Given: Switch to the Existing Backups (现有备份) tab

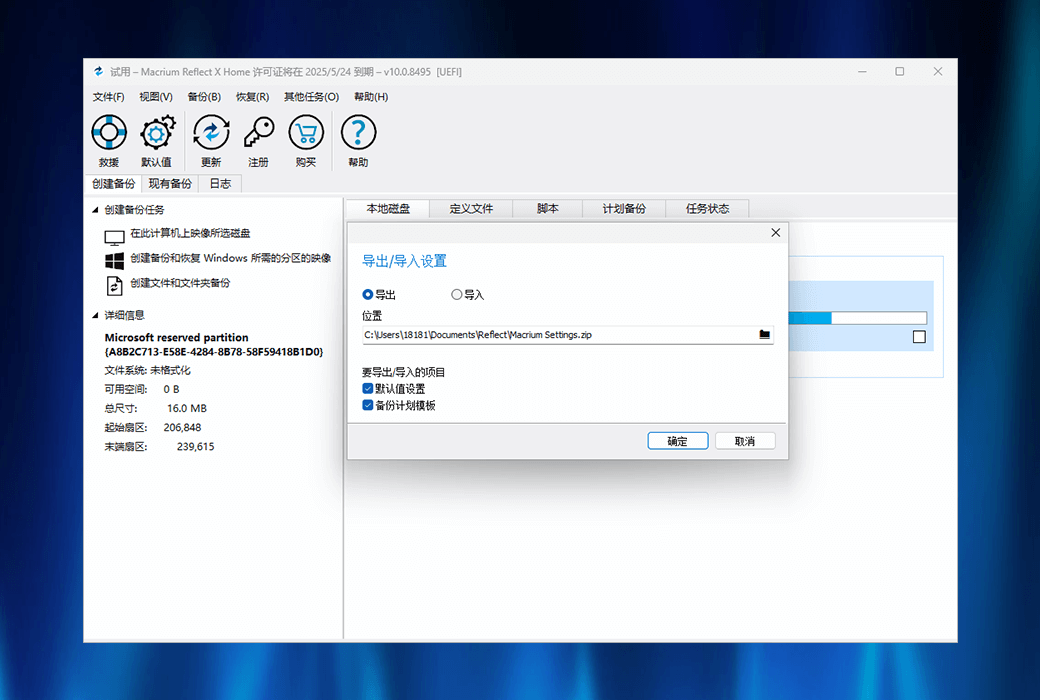Looking at the screenshot, I should pos(170,184).
